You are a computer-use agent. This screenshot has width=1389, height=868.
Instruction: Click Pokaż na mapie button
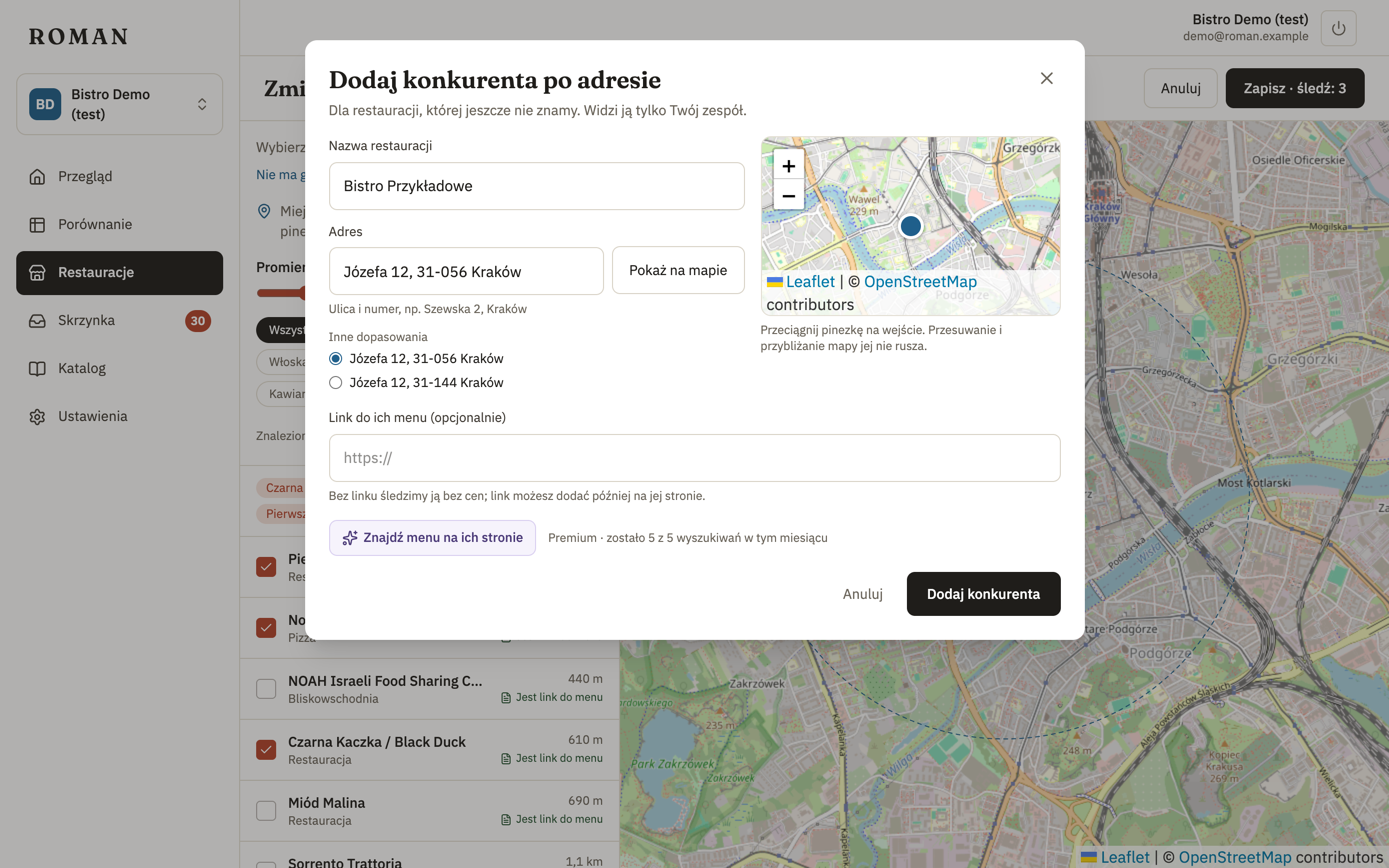coord(678,271)
